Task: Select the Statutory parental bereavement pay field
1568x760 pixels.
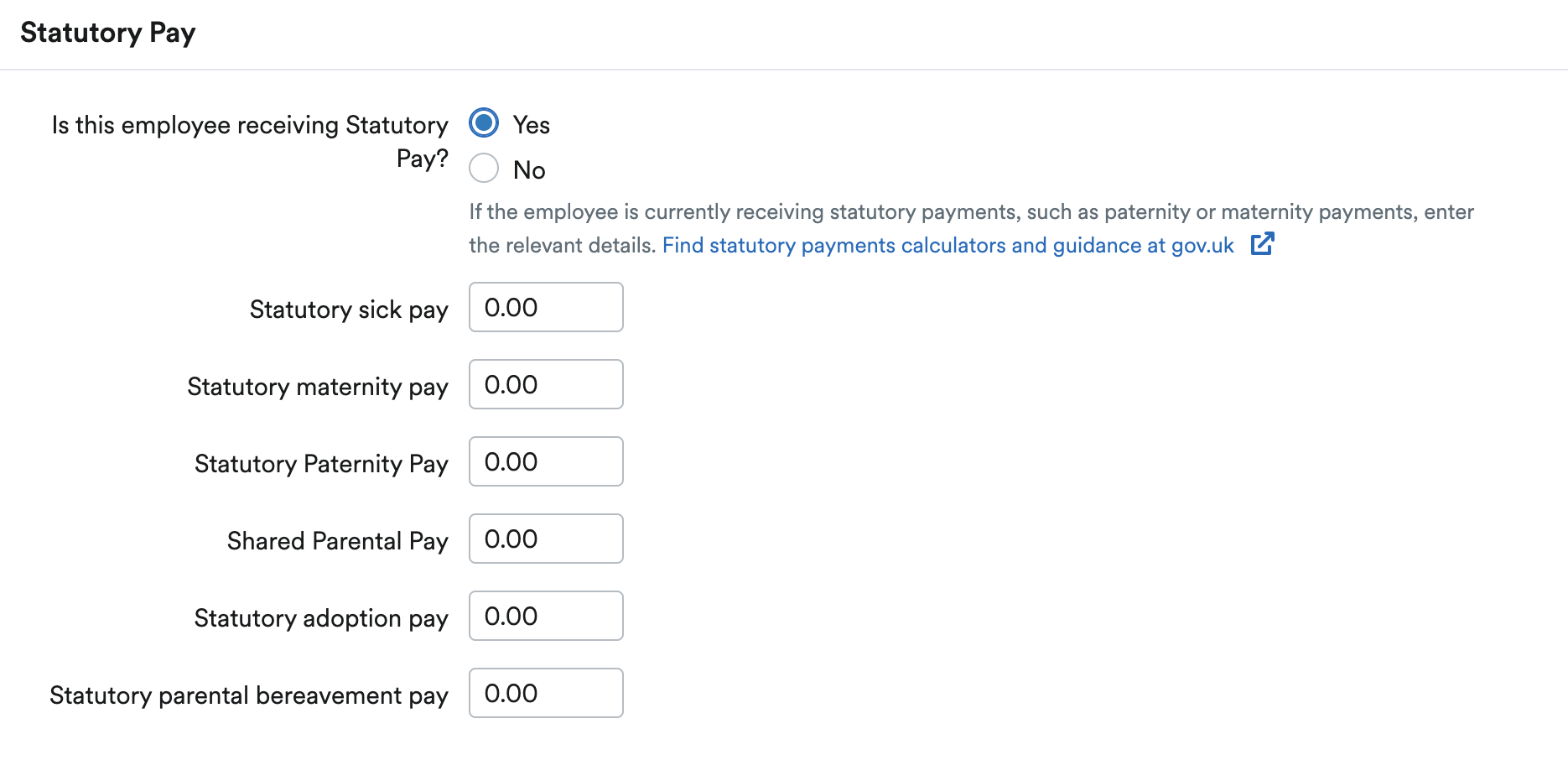Action: (x=546, y=693)
